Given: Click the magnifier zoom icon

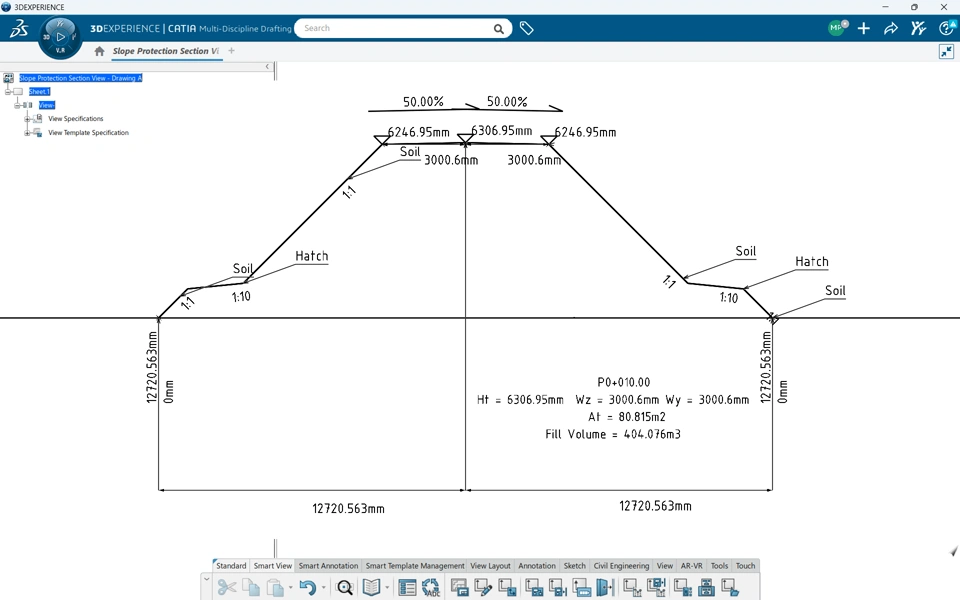Looking at the screenshot, I should coord(345,588).
